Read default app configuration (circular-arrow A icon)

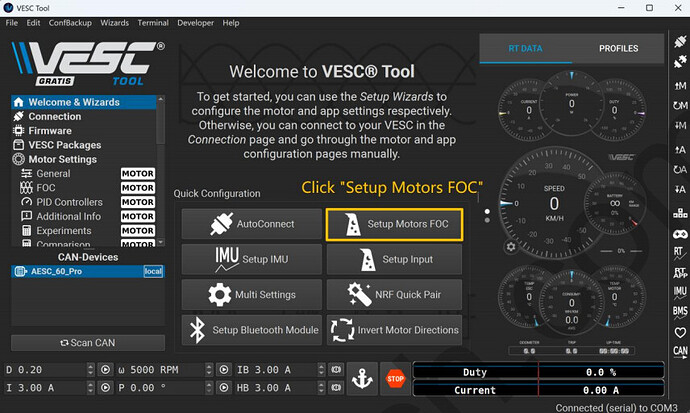[680, 169]
